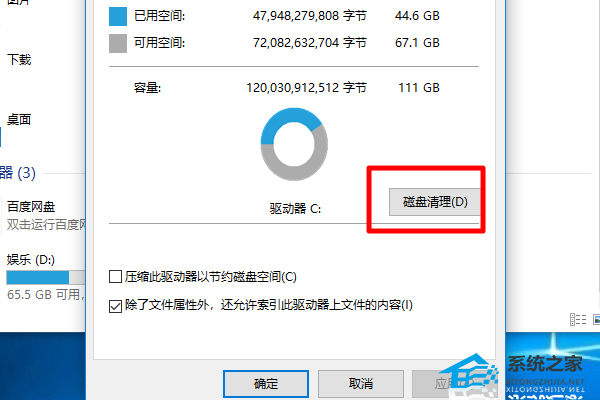The height and width of the screenshot is (400, 600).
Task: Dismiss the dialog with 取消
Action: click(x=361, y=384)
